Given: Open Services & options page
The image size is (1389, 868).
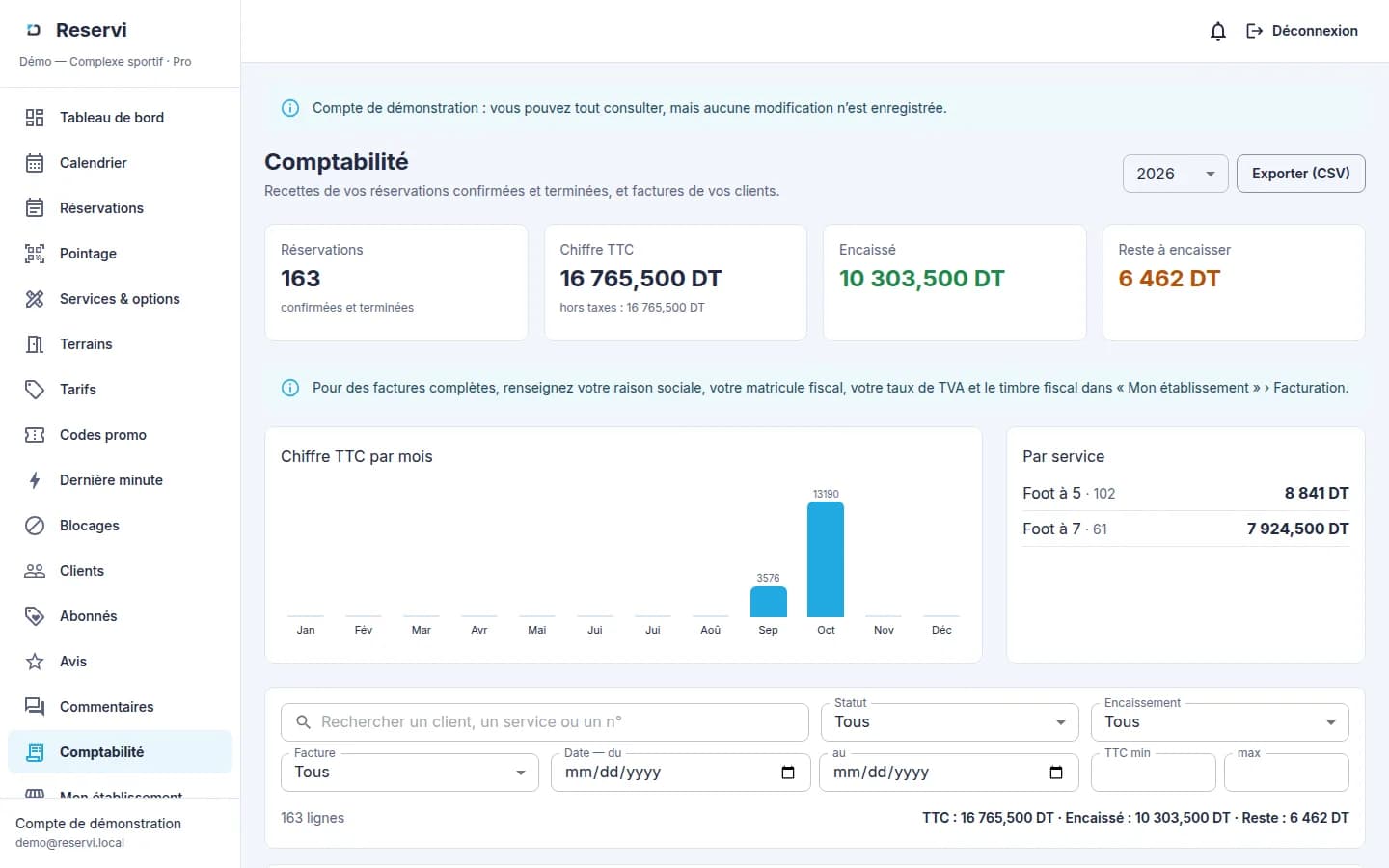Looking at the screenshot, I should click(x=120, y=299).
